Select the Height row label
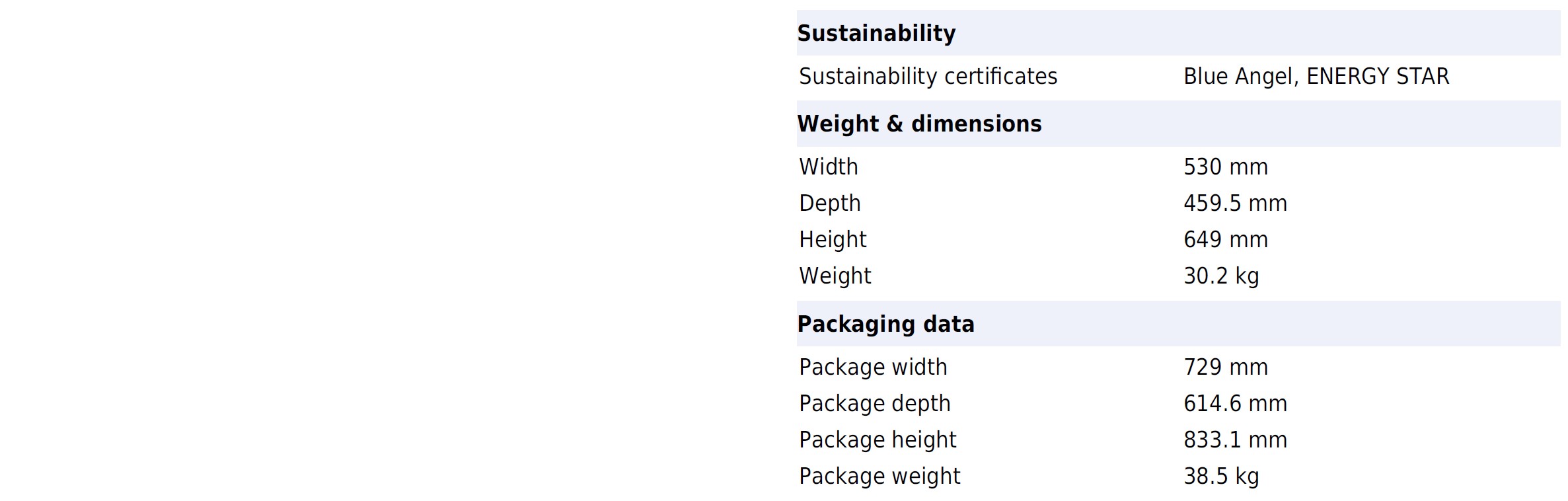The height and width of the screenshot is (501, 1568). point(833,239)
